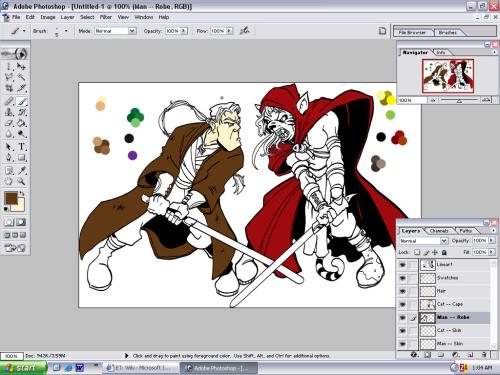Switch to the Channels tab
This screenshot has height=375, width=500.
(x=439, y=231)
